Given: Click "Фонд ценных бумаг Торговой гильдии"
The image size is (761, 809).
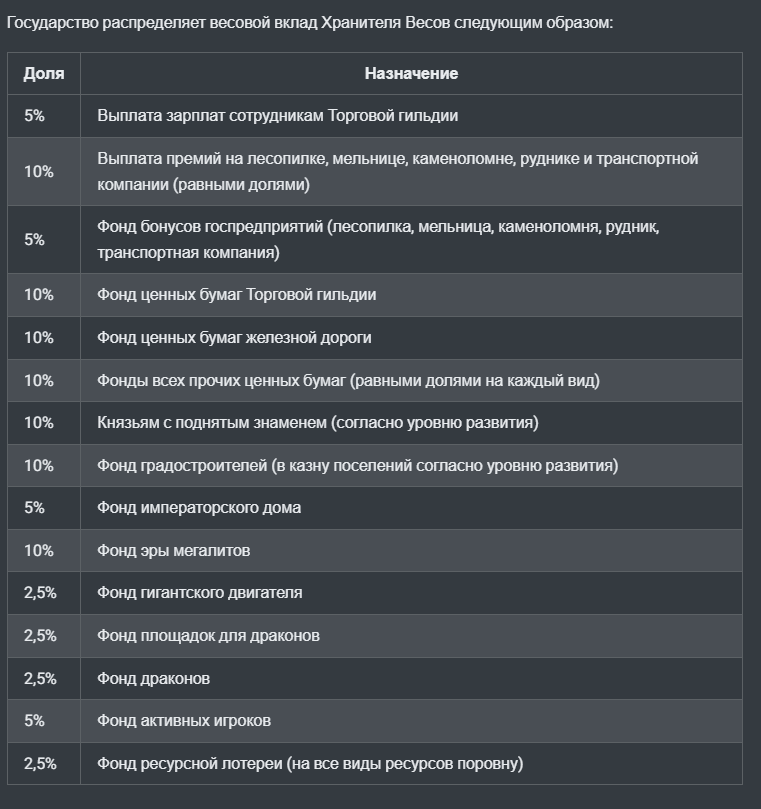Looking at the screenshot, I should coord(237,295).
